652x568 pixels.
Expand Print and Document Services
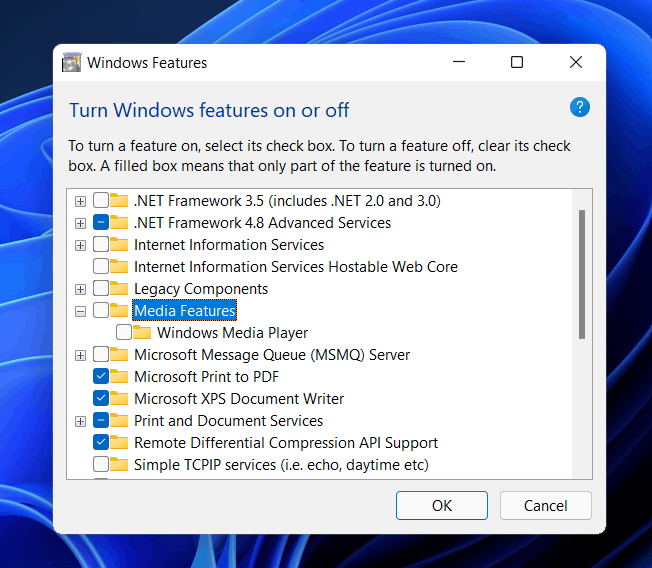tap(80, 421)
